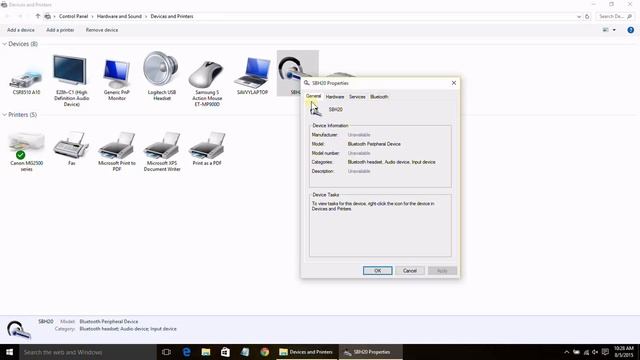Click the Search Devices box
This screenshot has height=360, width=640.
click(615, 16)
